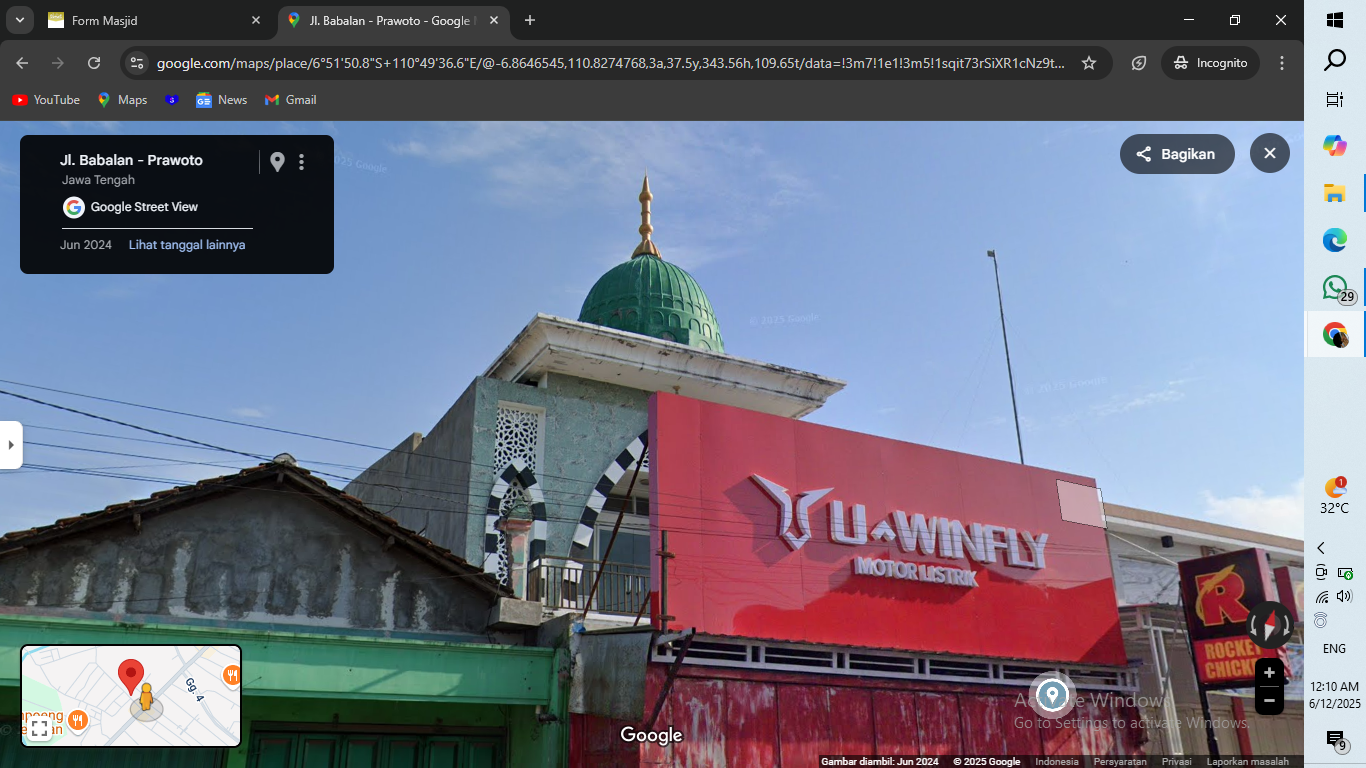The width and height of the screenshot is (1366, 768).
Task: Reload the page
Action: 94,63
